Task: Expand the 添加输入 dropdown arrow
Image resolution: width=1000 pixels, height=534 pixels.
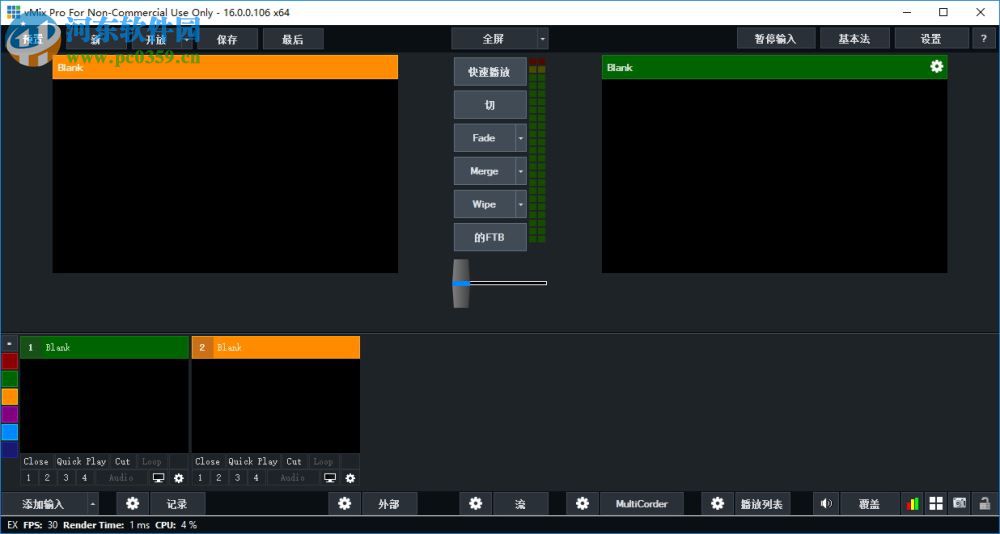Action: pyautogui.click(x=92, y=503)
